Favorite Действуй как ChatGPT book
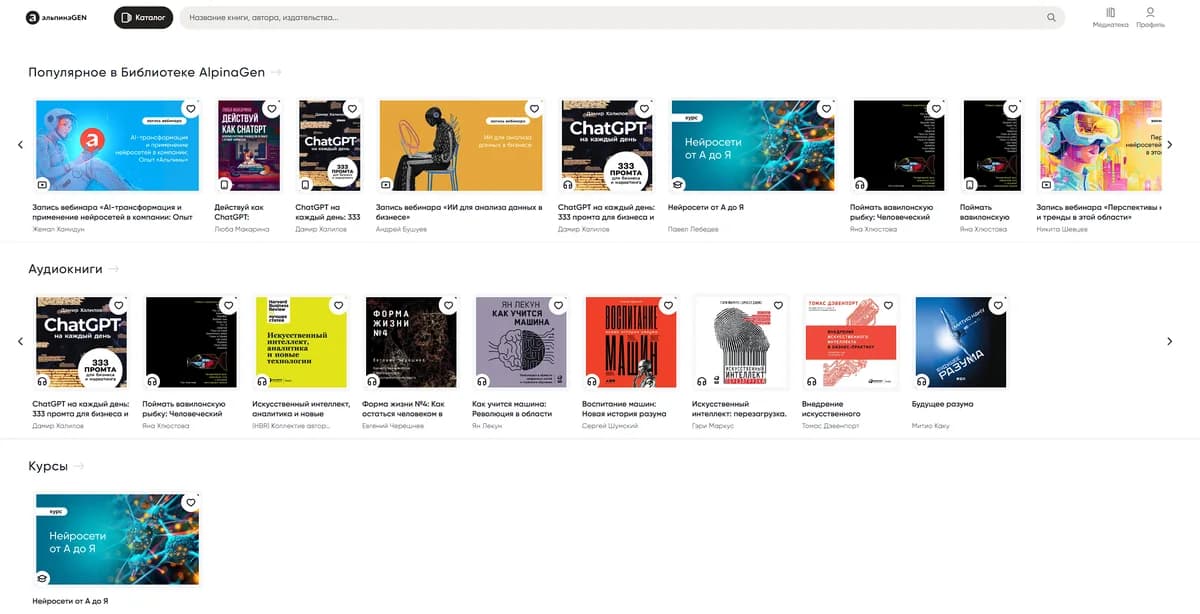Image resolution: width=1200 pixels, height=614 pixels. coord(272,108)
